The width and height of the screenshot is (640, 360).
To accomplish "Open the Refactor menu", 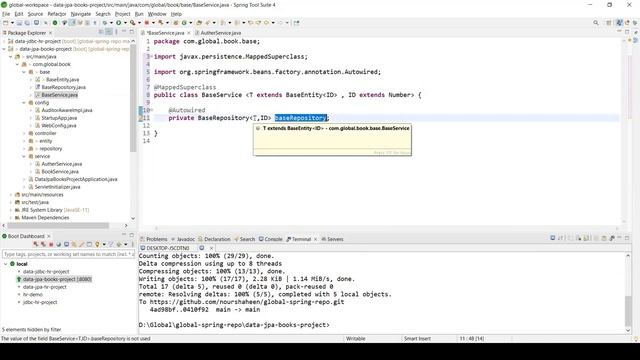I will coord(57,14).
